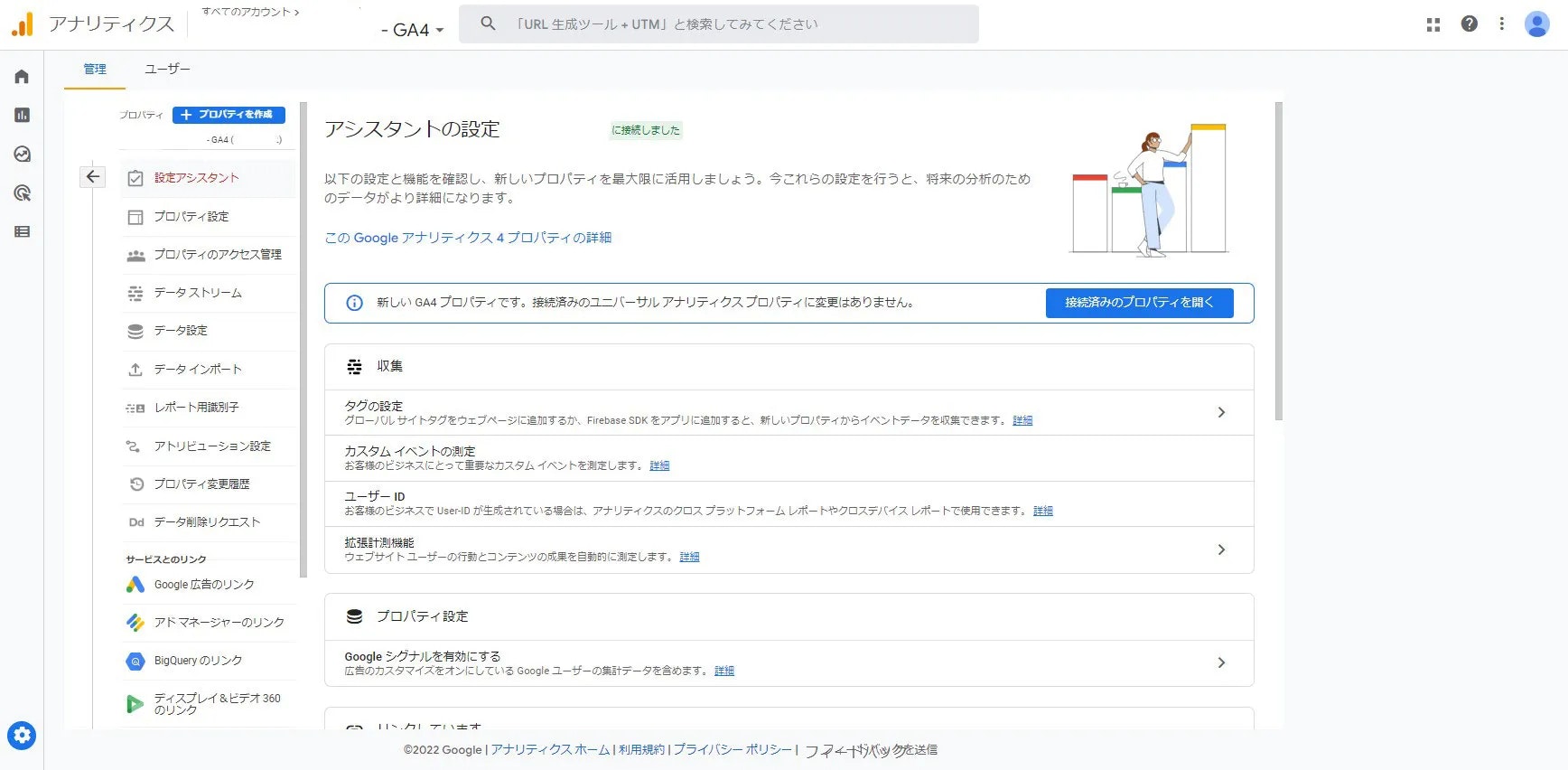Click the レポート用識別子 icon

(x=135, y=408)
